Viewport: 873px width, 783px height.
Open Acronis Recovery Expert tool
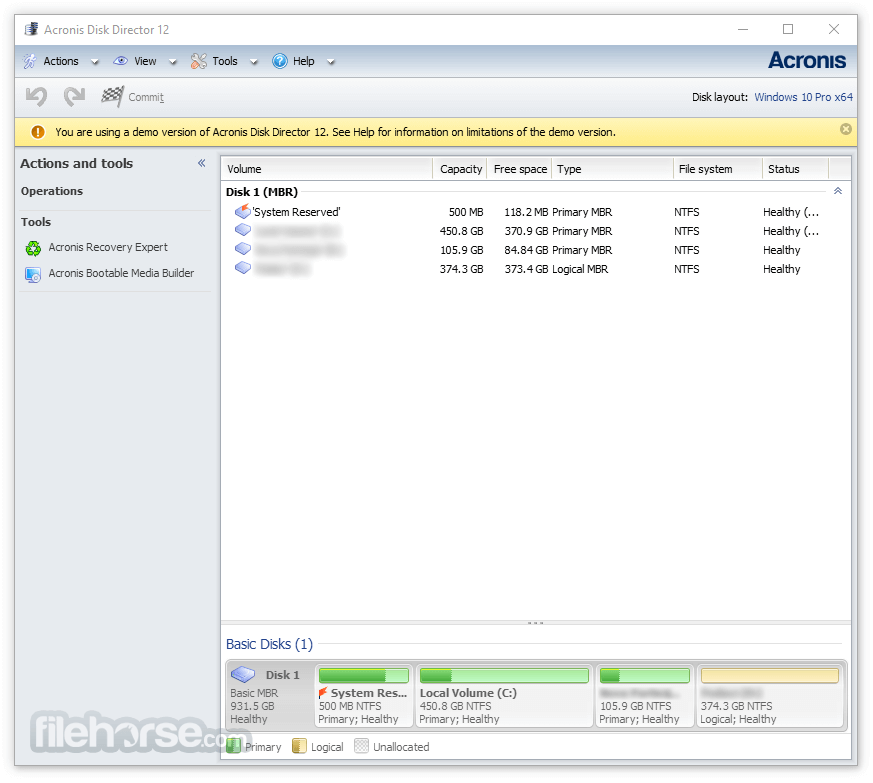pyautogui.click(x=107, y=248)
